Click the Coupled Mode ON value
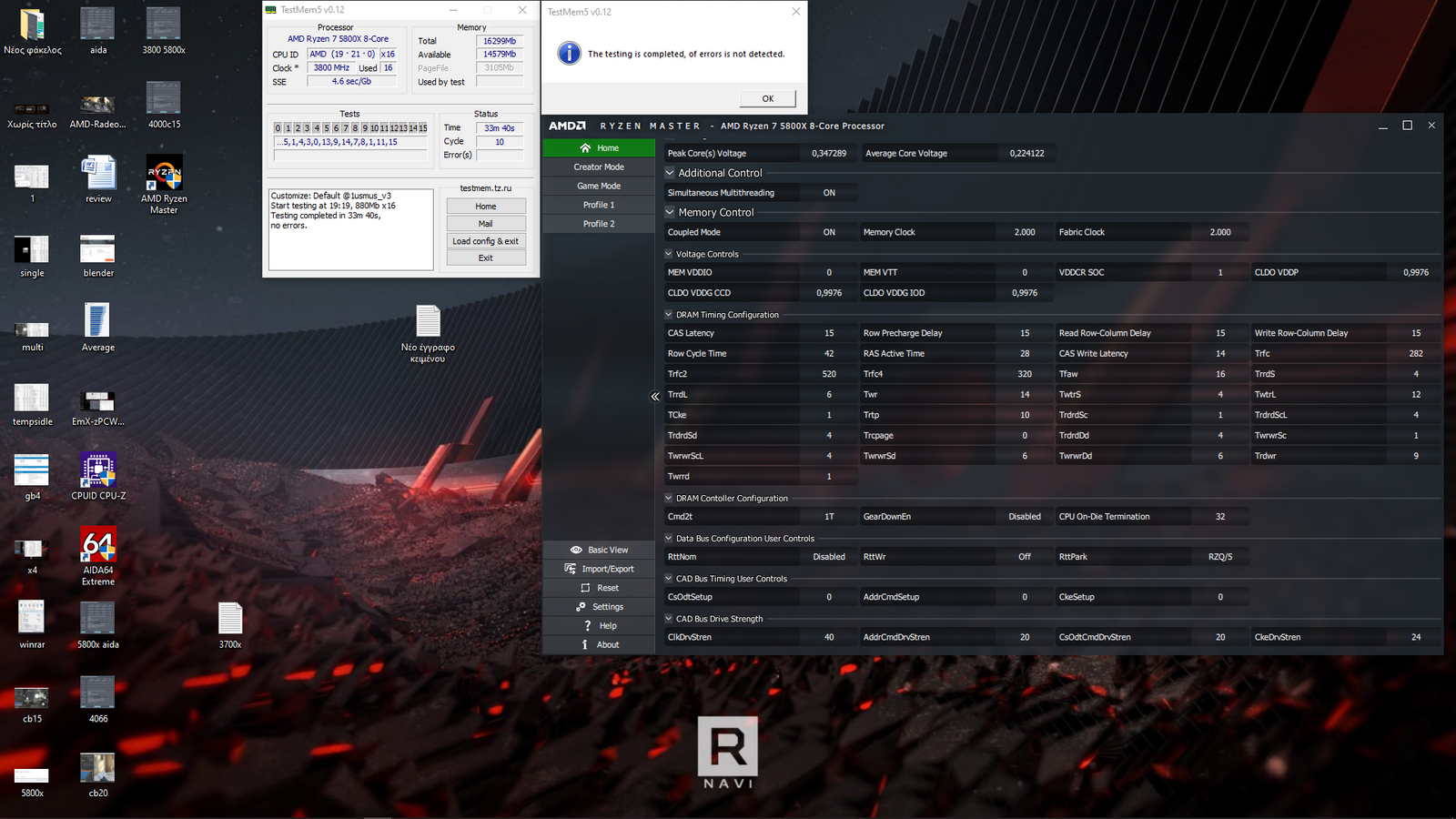Viewport: 1456px width, 819px height. [829, 232]
